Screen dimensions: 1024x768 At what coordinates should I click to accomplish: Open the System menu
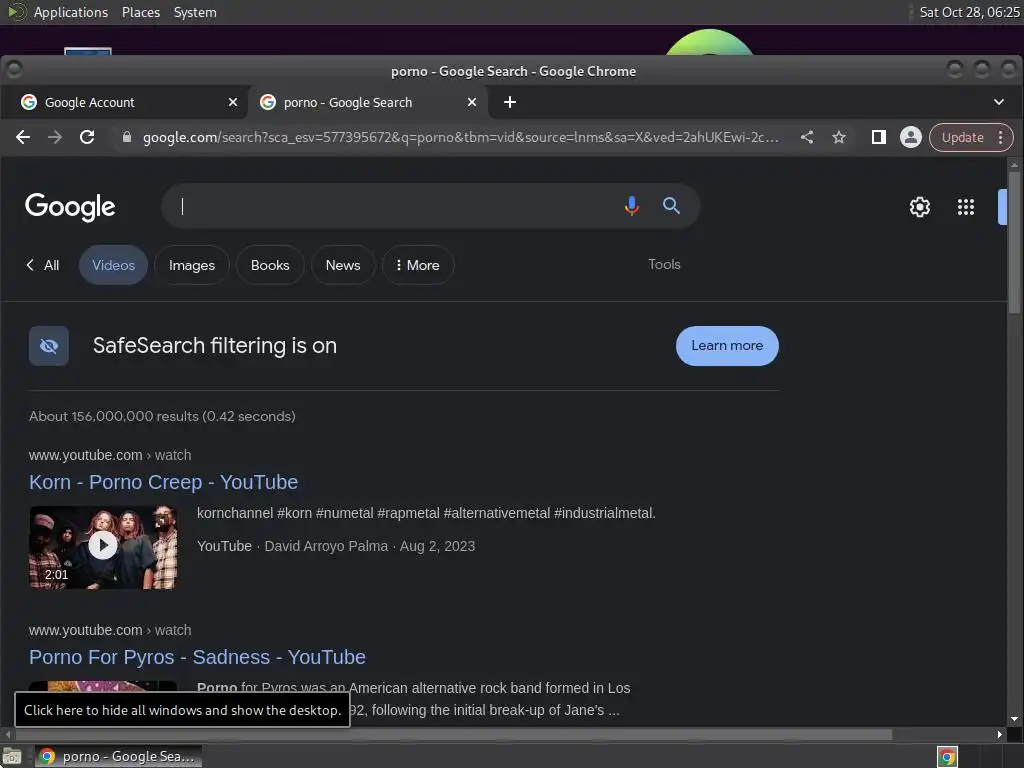pos(195,12)
